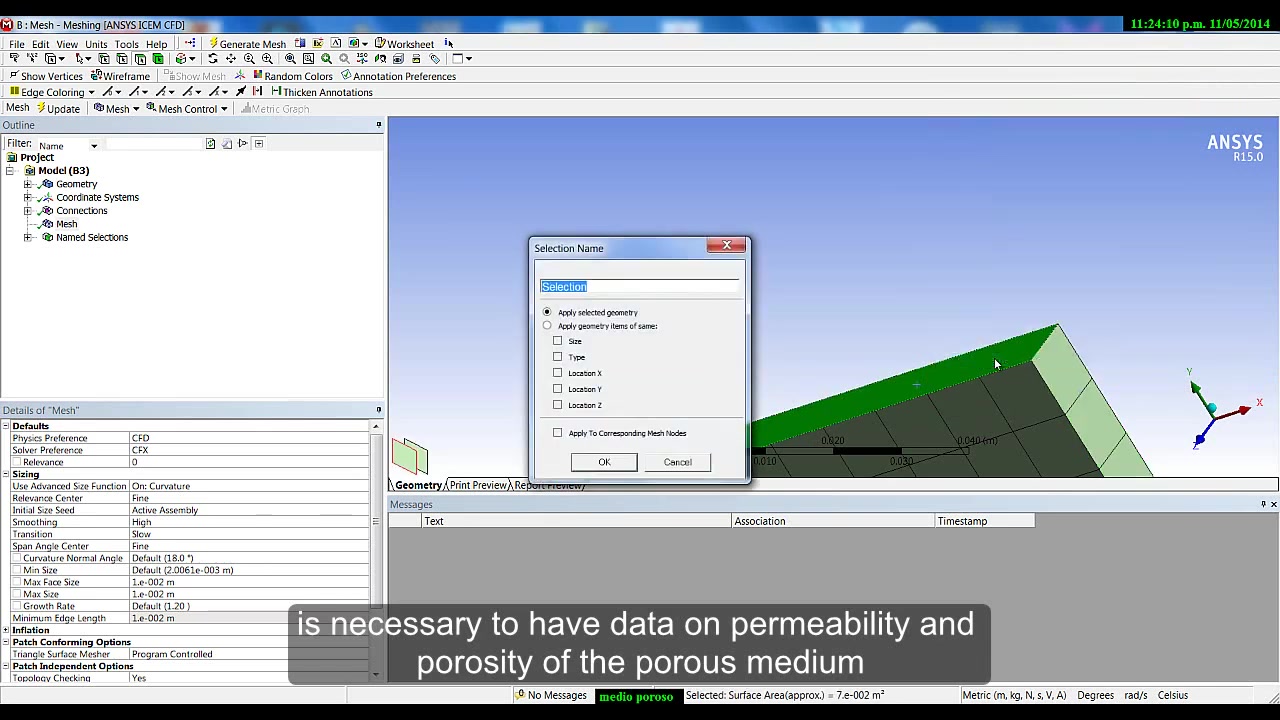Image resolution: width=1280 pixels, height=720 pixels.
Task: Collapse the Sizing section
Action: [x=5, y=474]
